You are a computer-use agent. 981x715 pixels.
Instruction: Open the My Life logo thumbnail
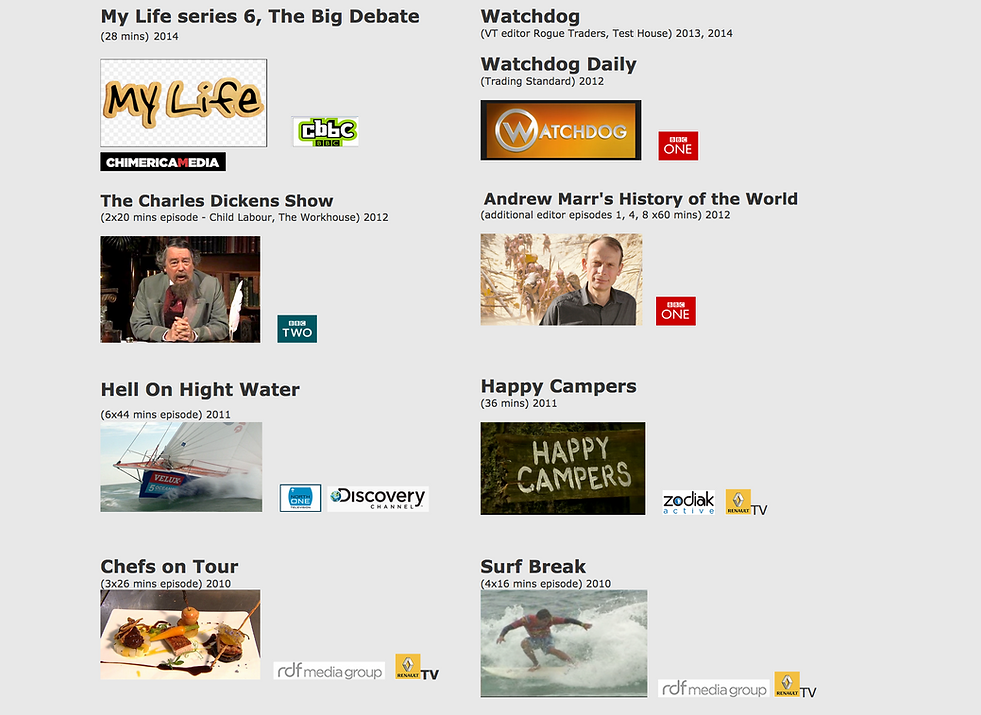[183, 103]
